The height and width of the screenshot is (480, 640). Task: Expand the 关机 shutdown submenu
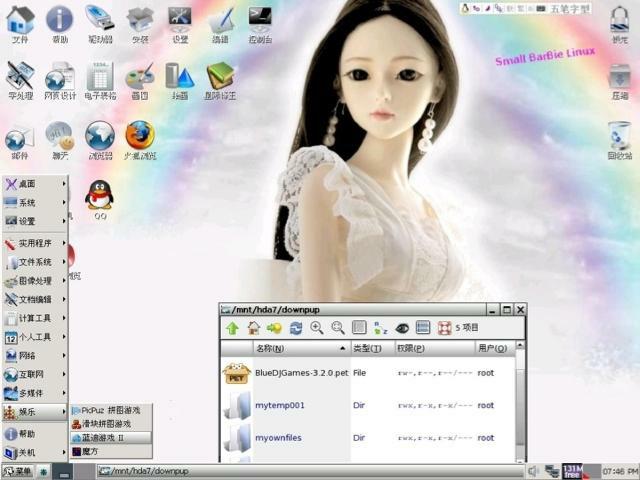tap(34, 452)
